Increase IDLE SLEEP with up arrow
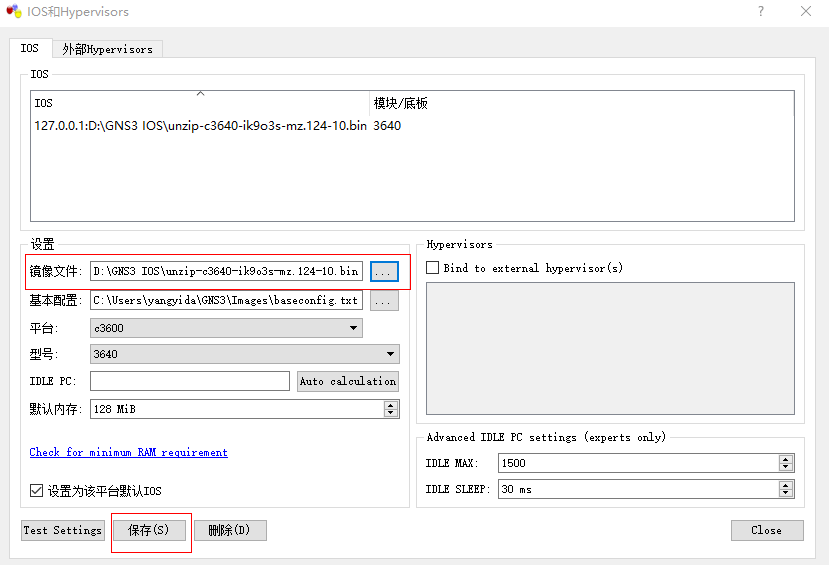The height and width of the screenshot is (565, 829). pyautogui.click(x=786, y=485)
